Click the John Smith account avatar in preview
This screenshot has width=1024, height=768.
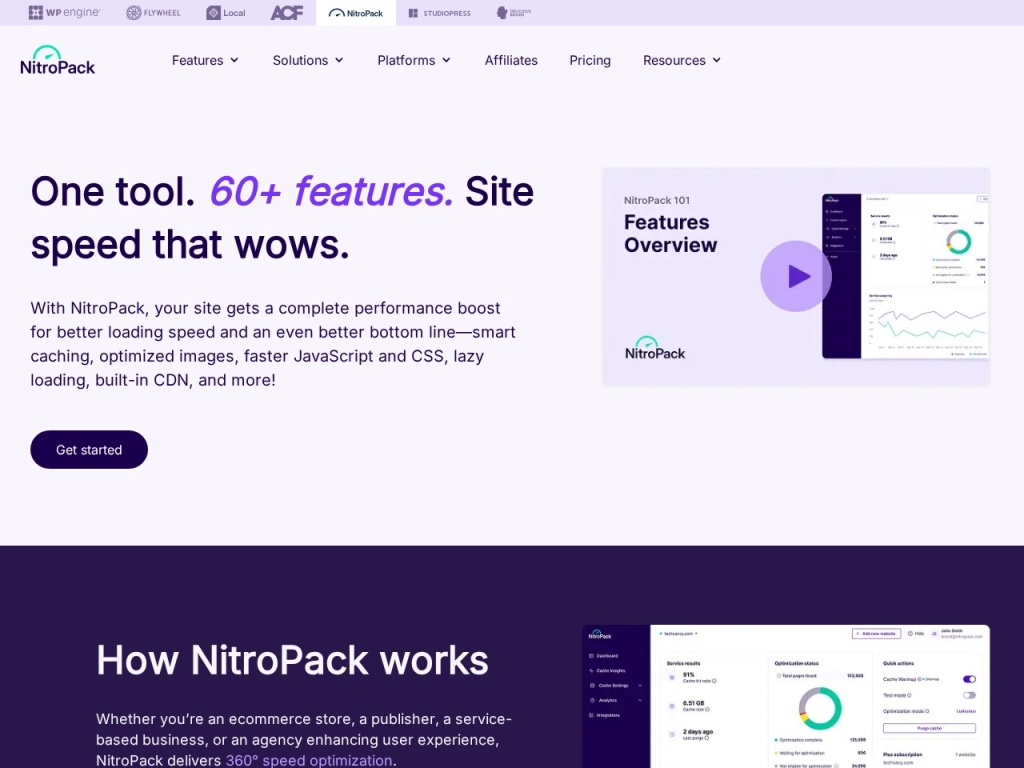coord(934,633)
